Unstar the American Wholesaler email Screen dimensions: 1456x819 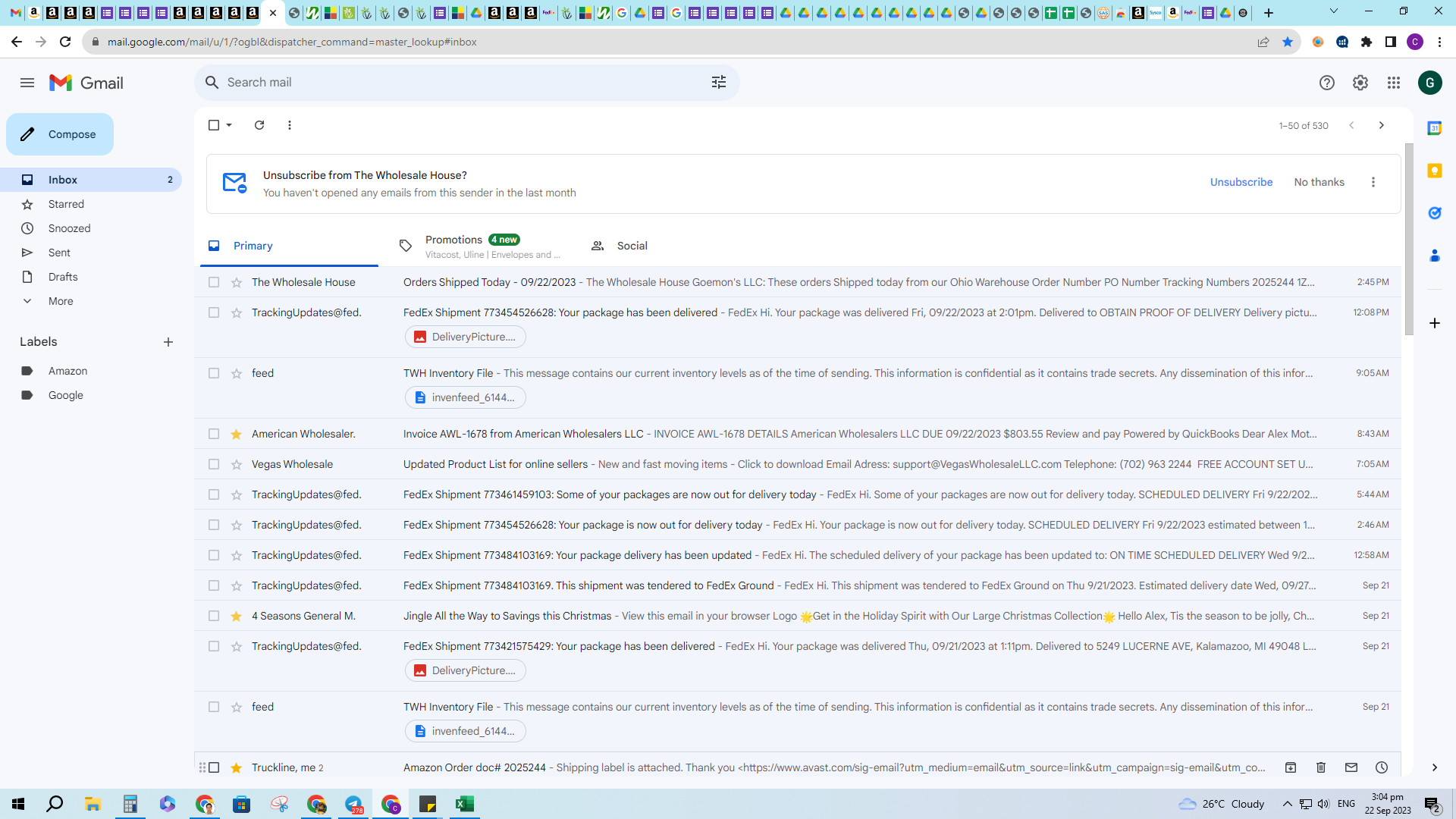tap(237, 434)
